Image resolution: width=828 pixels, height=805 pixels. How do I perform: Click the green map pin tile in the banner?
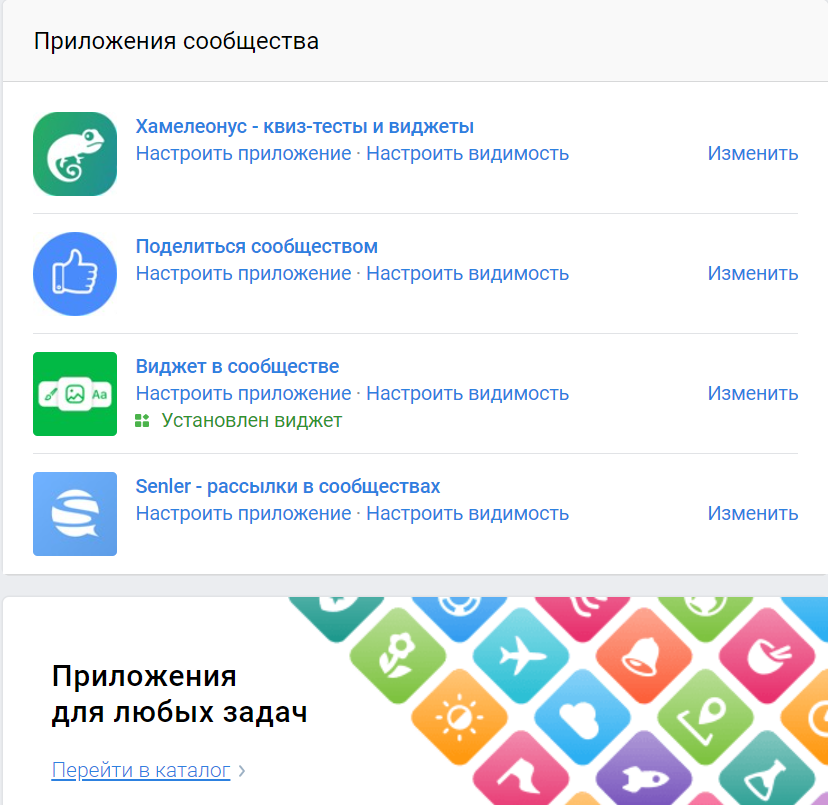pyautogui.click(x=705, y=717)
